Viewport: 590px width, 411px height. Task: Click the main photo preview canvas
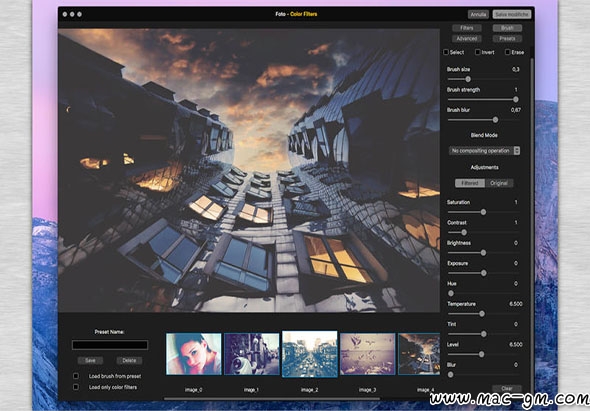(x=249, y=170)
